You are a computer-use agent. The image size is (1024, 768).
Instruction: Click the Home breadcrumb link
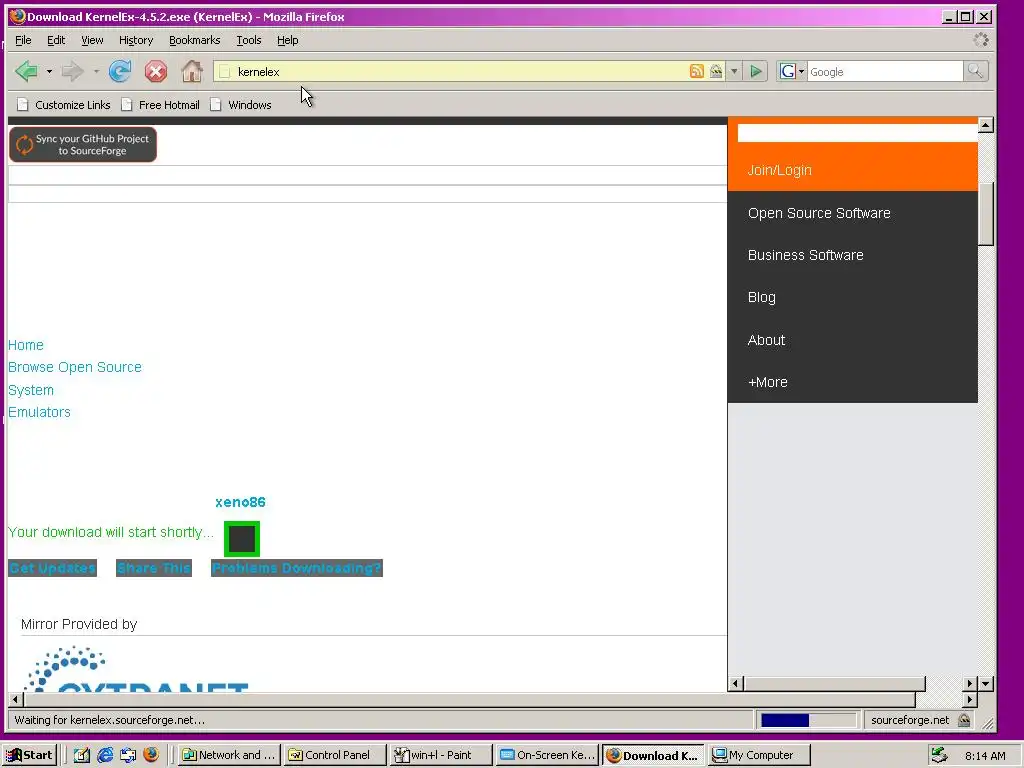coord(25,345)
